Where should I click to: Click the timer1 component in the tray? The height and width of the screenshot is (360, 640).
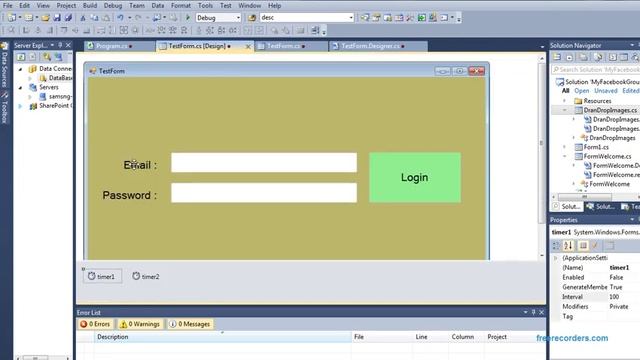click(102, 276)
